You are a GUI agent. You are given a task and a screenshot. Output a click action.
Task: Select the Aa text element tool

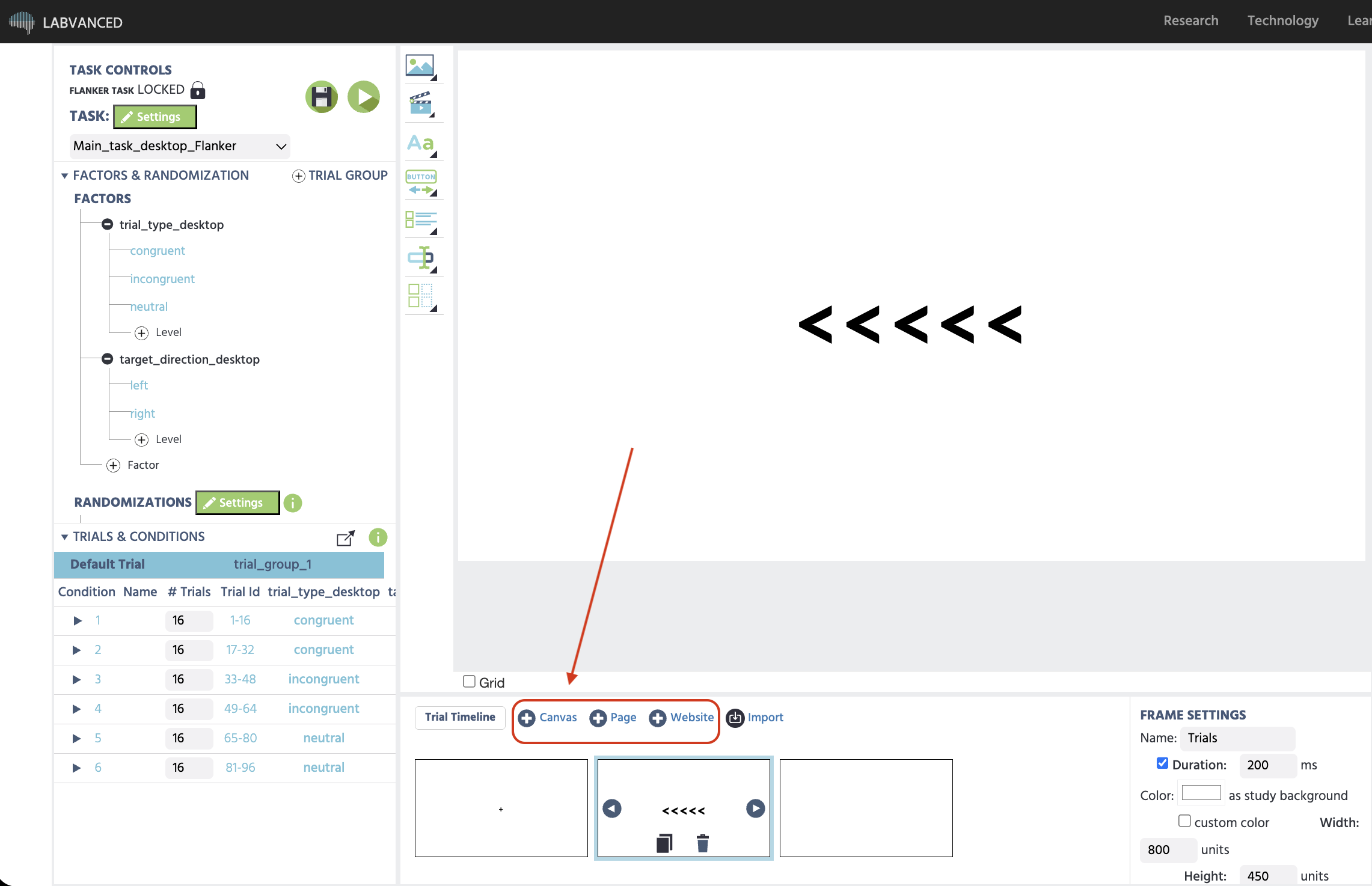(421, 144)
